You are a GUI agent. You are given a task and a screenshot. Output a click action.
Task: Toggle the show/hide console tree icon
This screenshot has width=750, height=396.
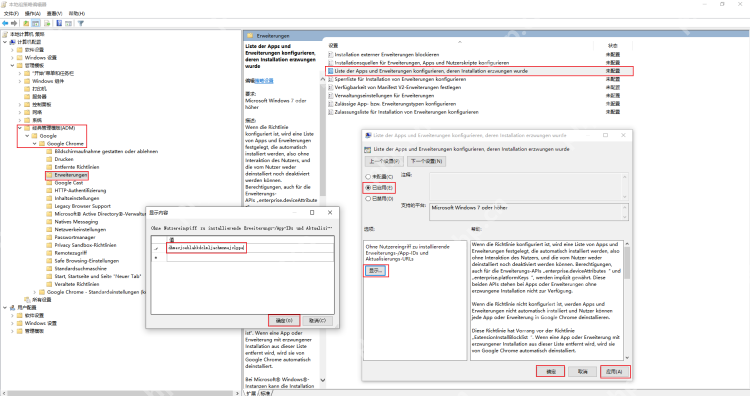[36, 23]
